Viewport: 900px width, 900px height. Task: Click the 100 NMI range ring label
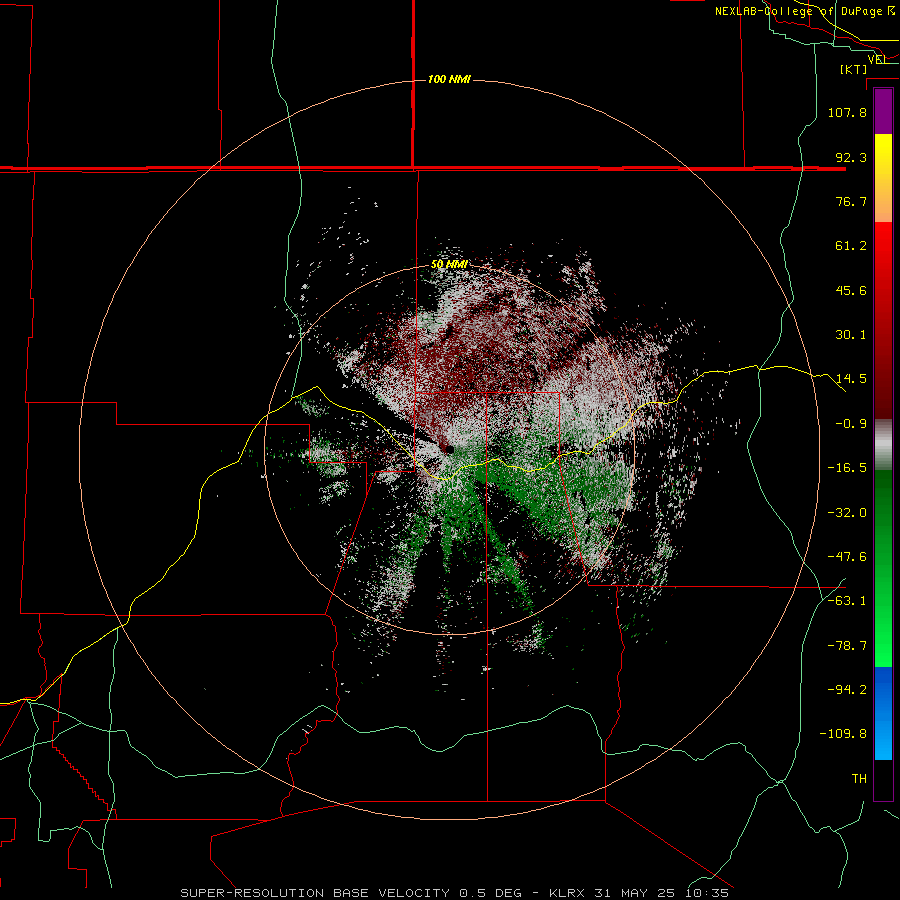[x=449, y=79]
